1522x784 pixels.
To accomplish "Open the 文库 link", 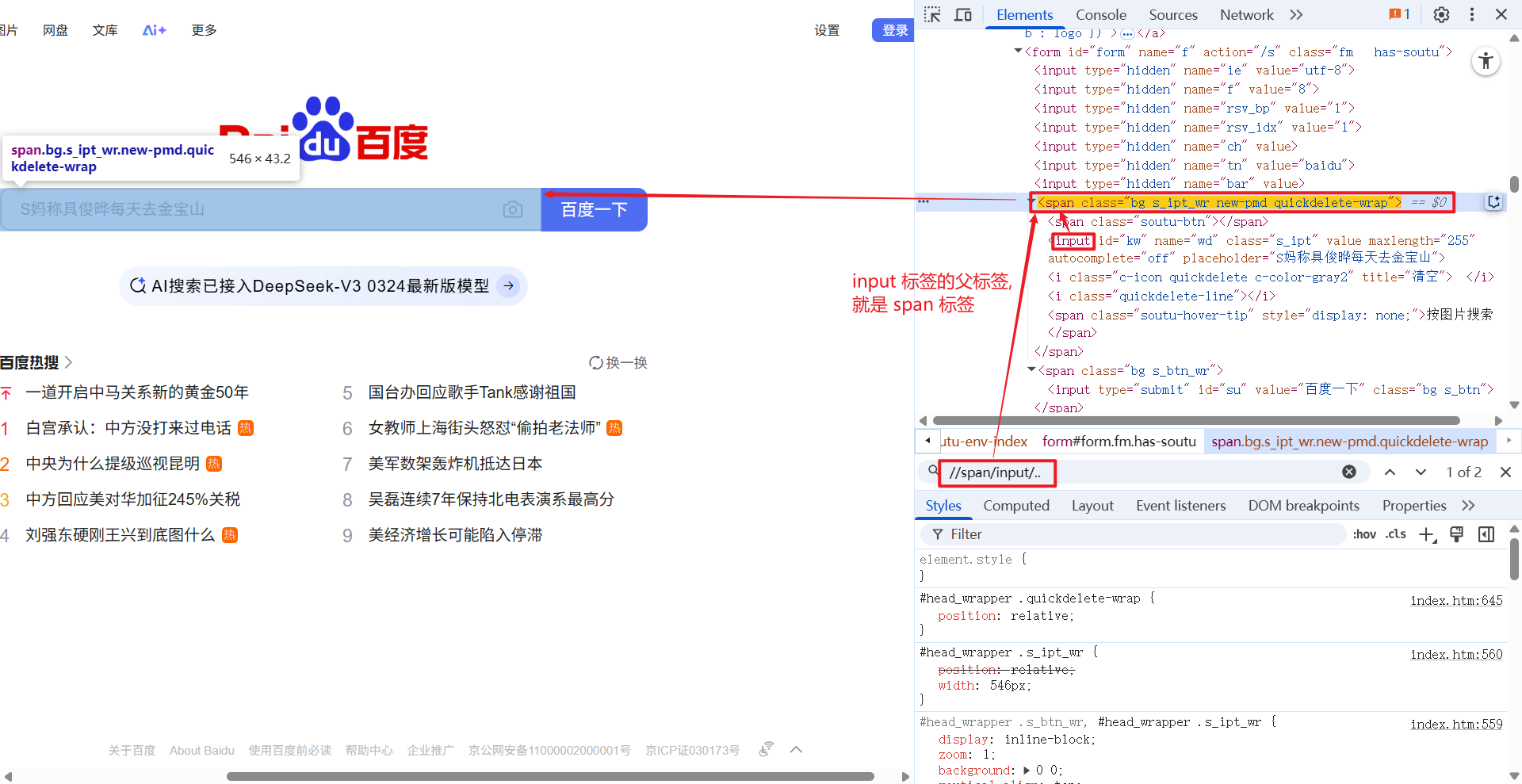I will pyautogui.click(x=105, y=30).
